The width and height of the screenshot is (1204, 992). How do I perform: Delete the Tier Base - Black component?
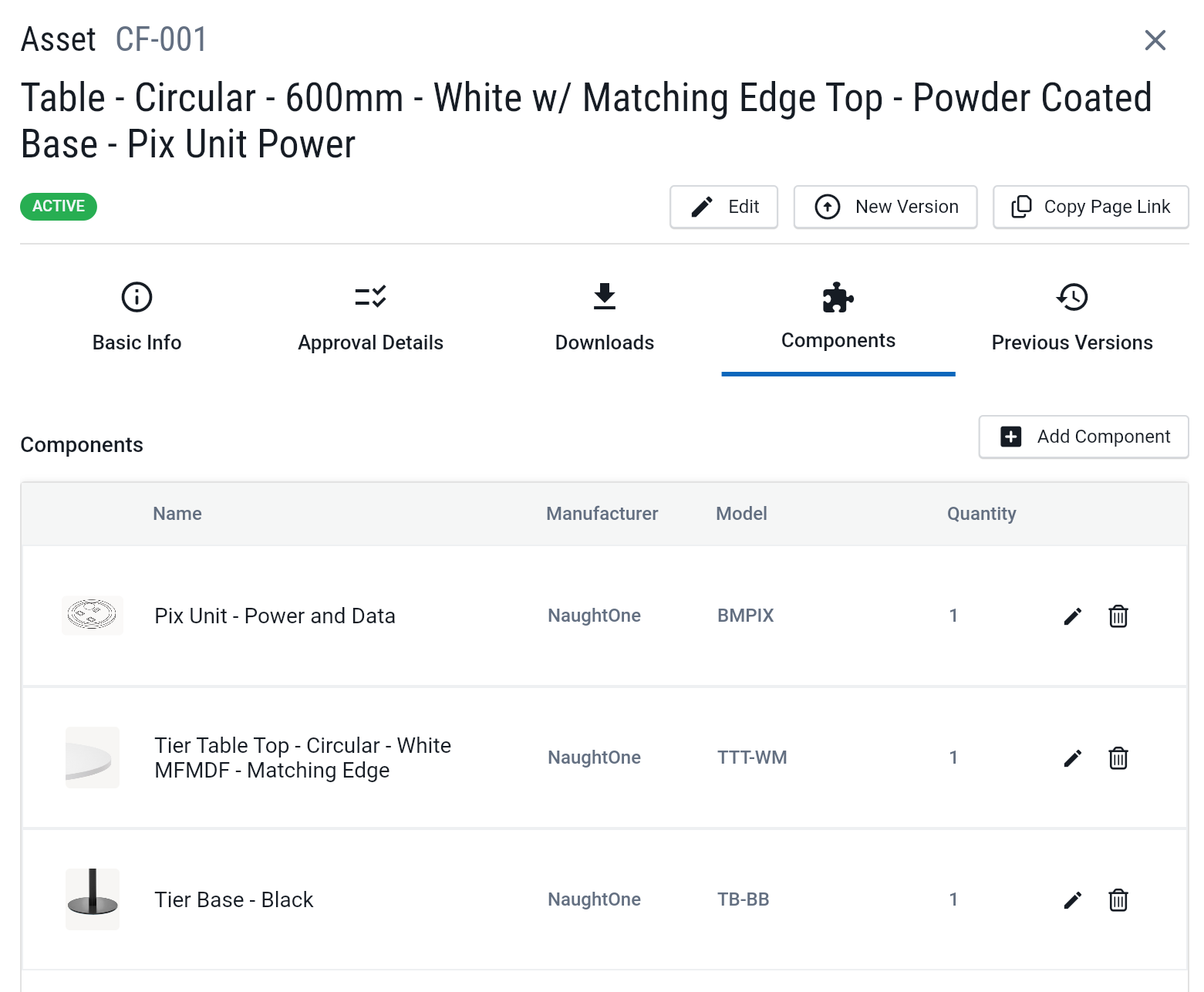1118,900
